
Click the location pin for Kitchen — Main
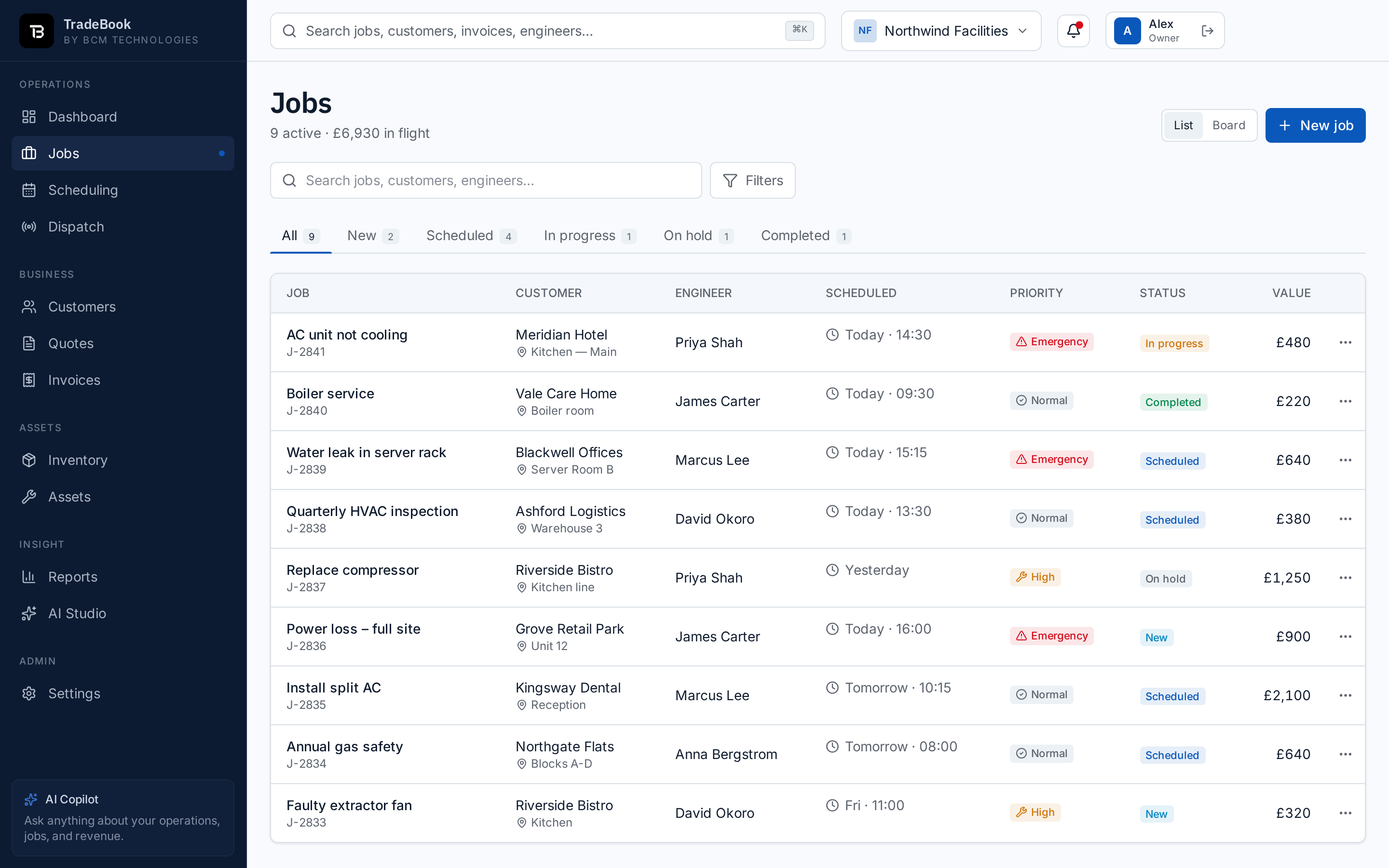point(522,353)
